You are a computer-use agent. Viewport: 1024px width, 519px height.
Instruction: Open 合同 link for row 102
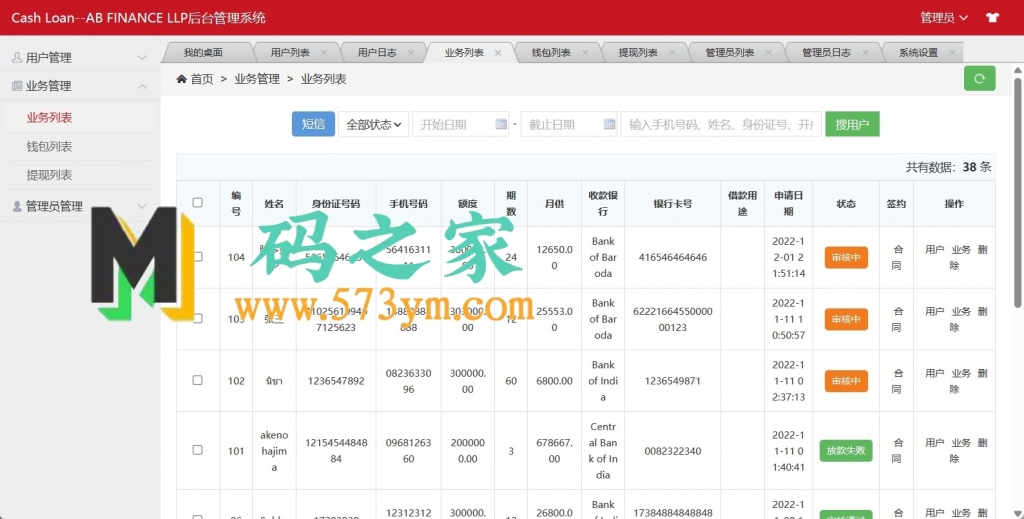click(897, 381)
